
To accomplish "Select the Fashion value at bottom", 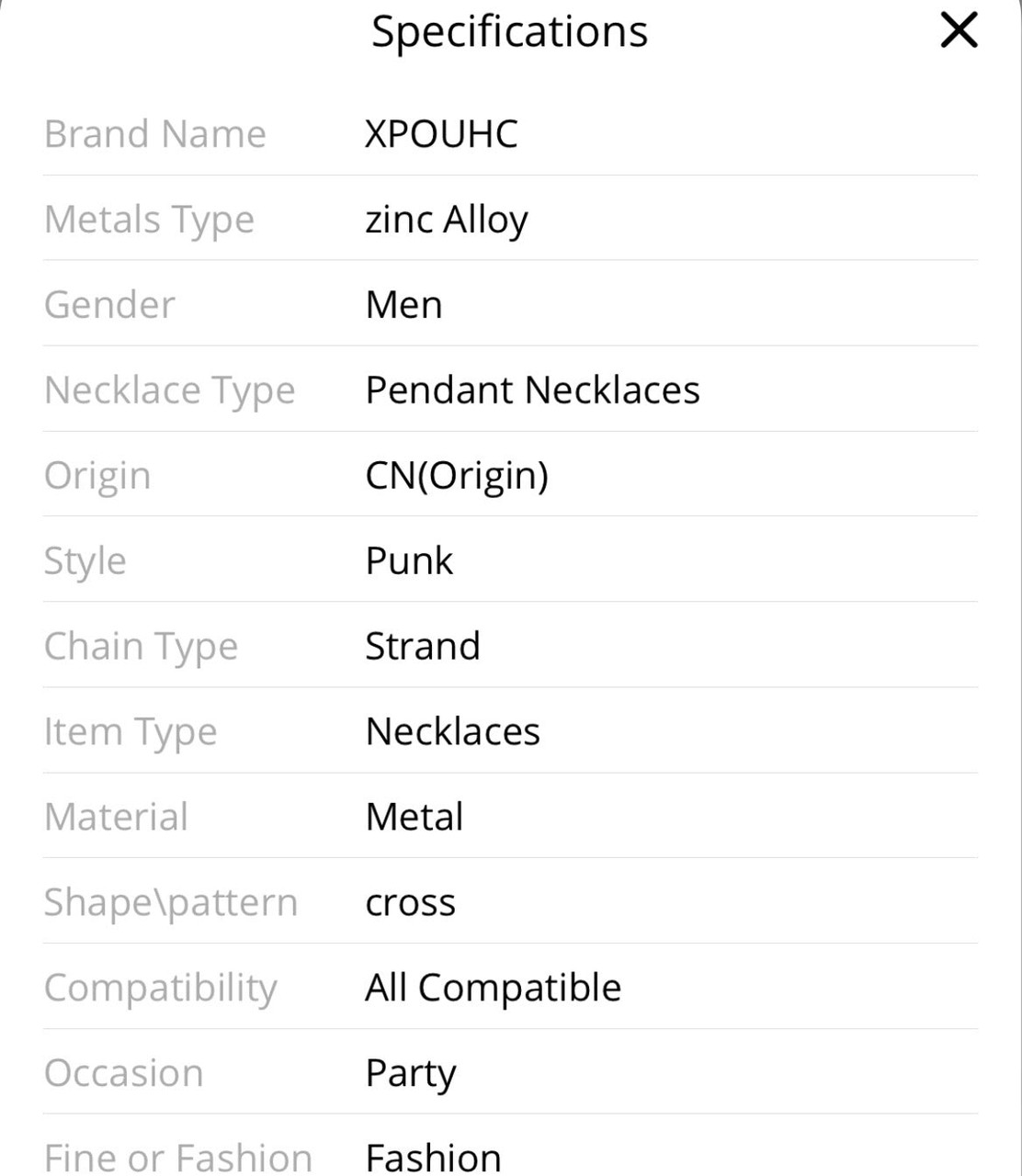I will [434, 1158].
